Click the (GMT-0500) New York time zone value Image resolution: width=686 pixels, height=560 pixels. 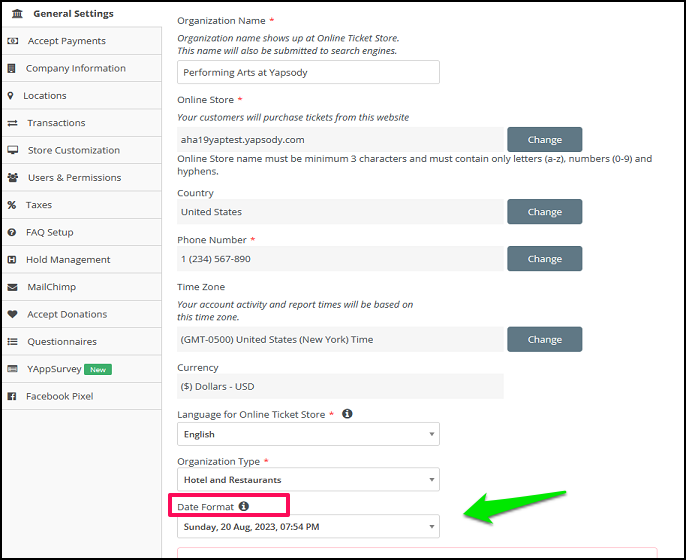coord(340,339)
